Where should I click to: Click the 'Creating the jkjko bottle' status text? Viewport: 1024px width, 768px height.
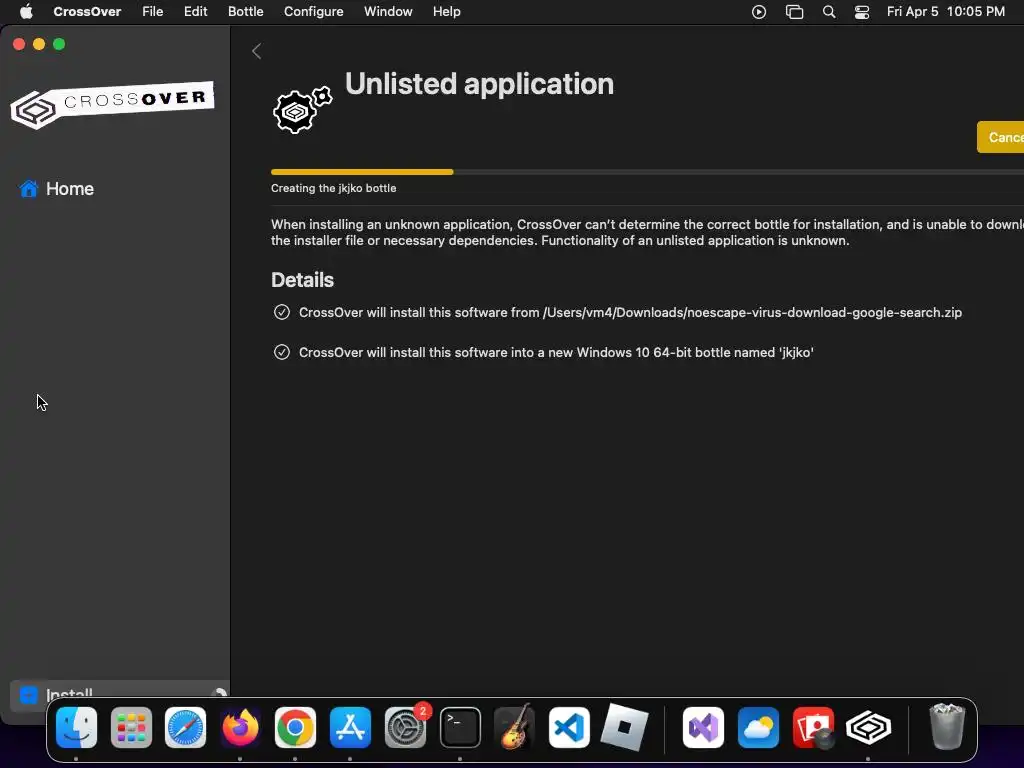point(334,188)
